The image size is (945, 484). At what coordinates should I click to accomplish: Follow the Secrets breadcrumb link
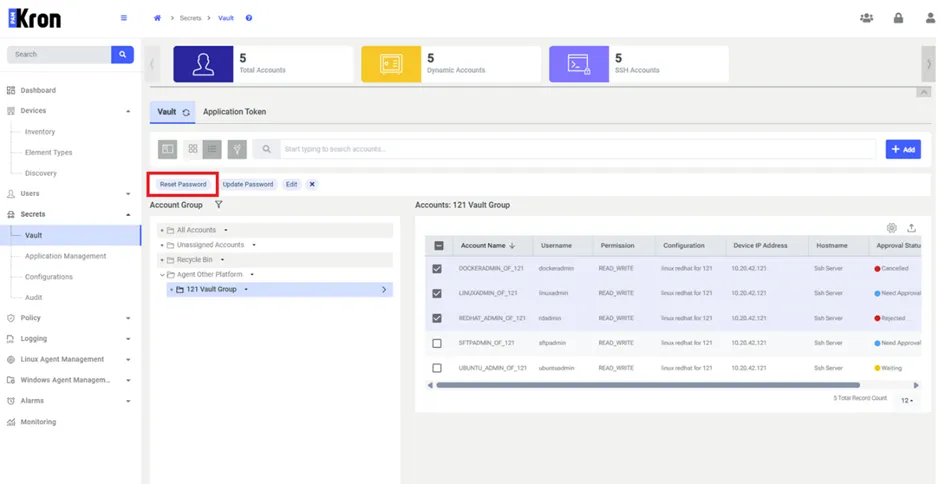[x=190, y=18]
